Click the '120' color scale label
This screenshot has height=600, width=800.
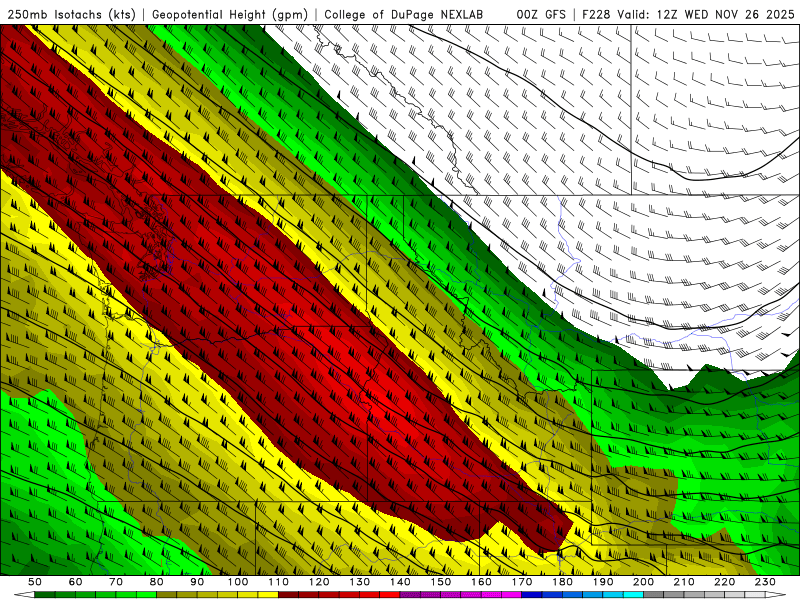[319, 582]
